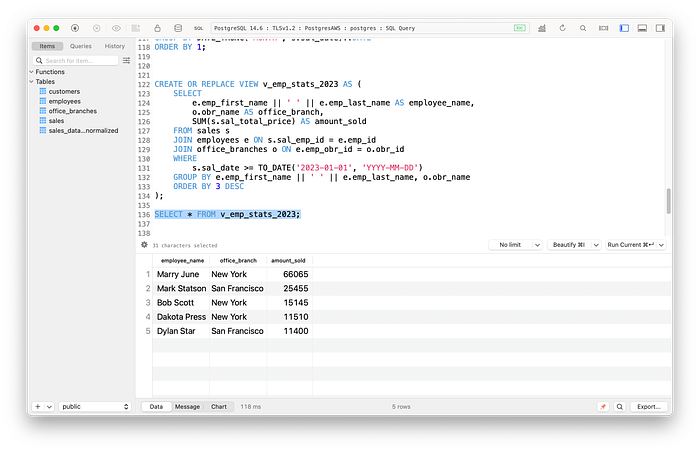Open the No limit dropdown
This screenshot has width=700, height=452.
(x=516, y=245)
